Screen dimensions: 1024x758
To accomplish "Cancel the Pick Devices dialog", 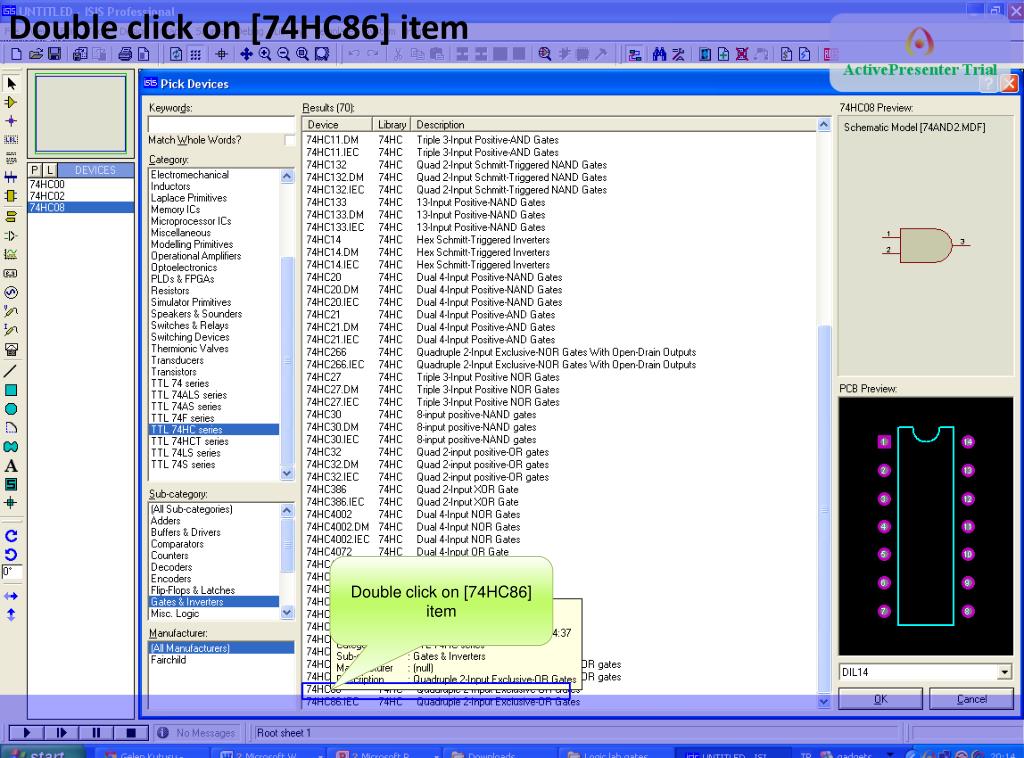I will pyautogui.click(x=972, y=699).
